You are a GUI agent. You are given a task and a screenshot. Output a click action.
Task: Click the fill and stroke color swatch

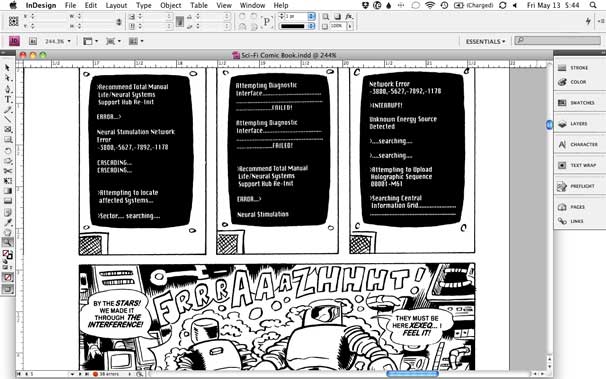(x=8, y=255)
